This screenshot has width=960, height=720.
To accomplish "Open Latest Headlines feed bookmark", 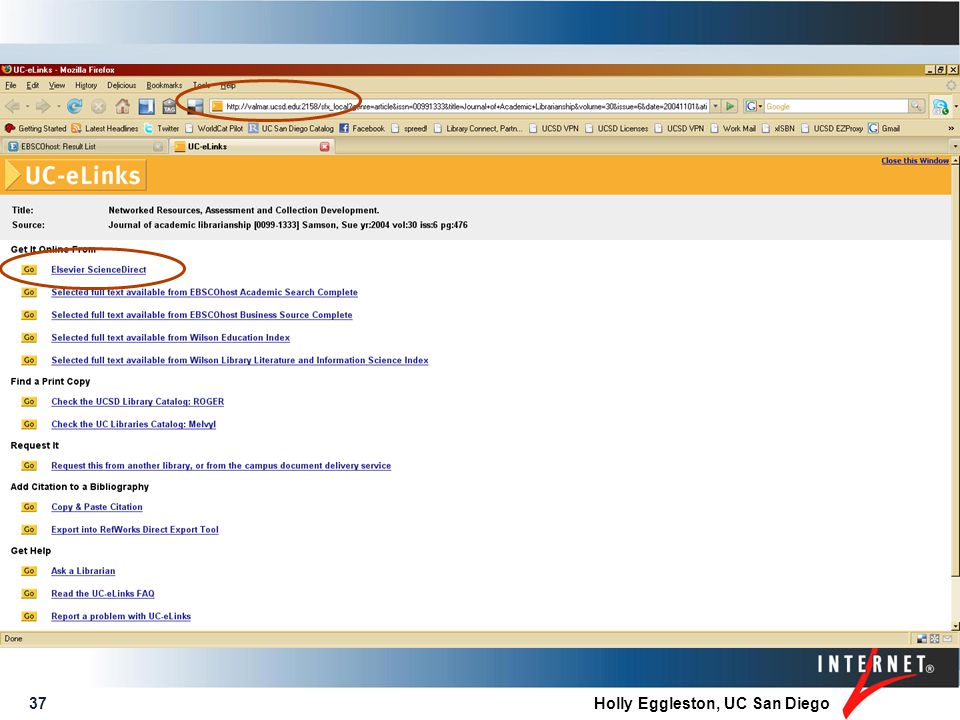I will (105, 129).
